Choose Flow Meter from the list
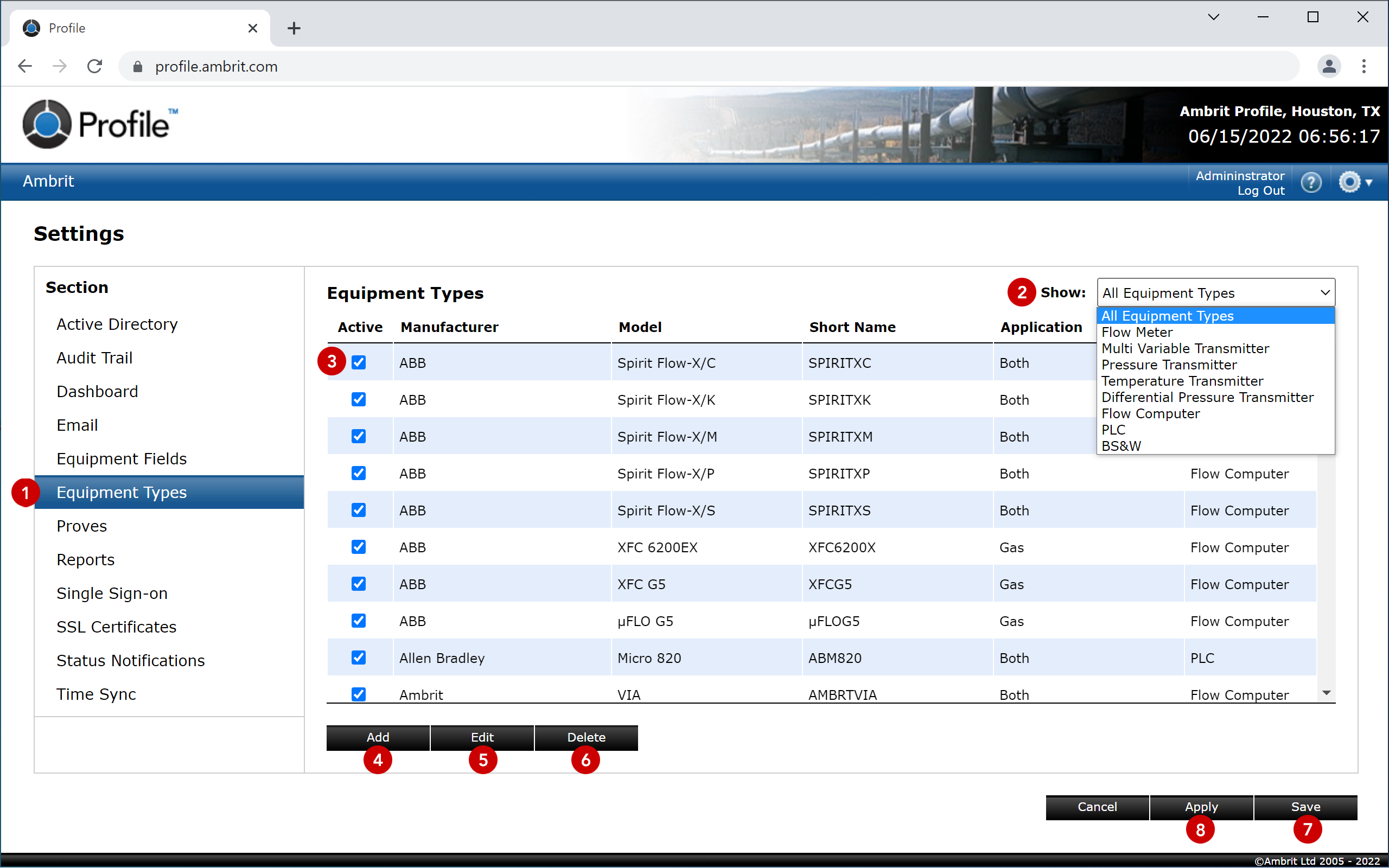Screen dimensions: 1389x868 coord(1216,333)
